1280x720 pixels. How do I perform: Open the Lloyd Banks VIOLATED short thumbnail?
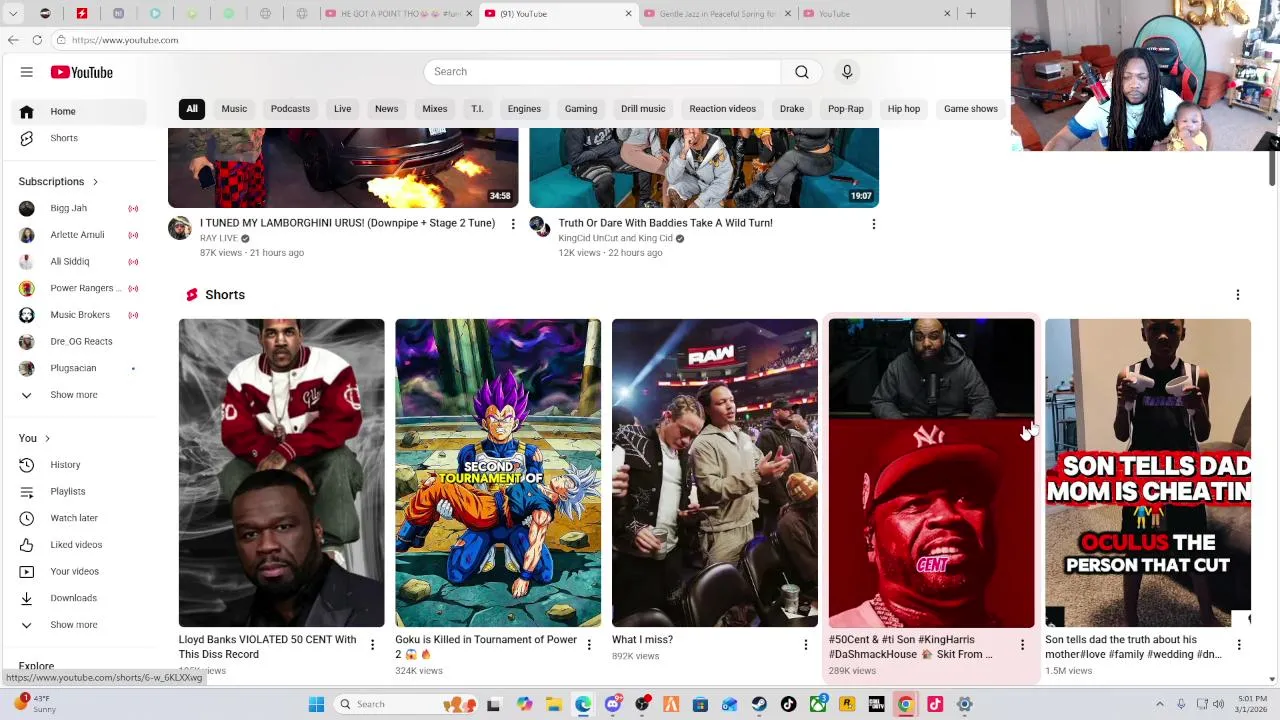(281, 473)
